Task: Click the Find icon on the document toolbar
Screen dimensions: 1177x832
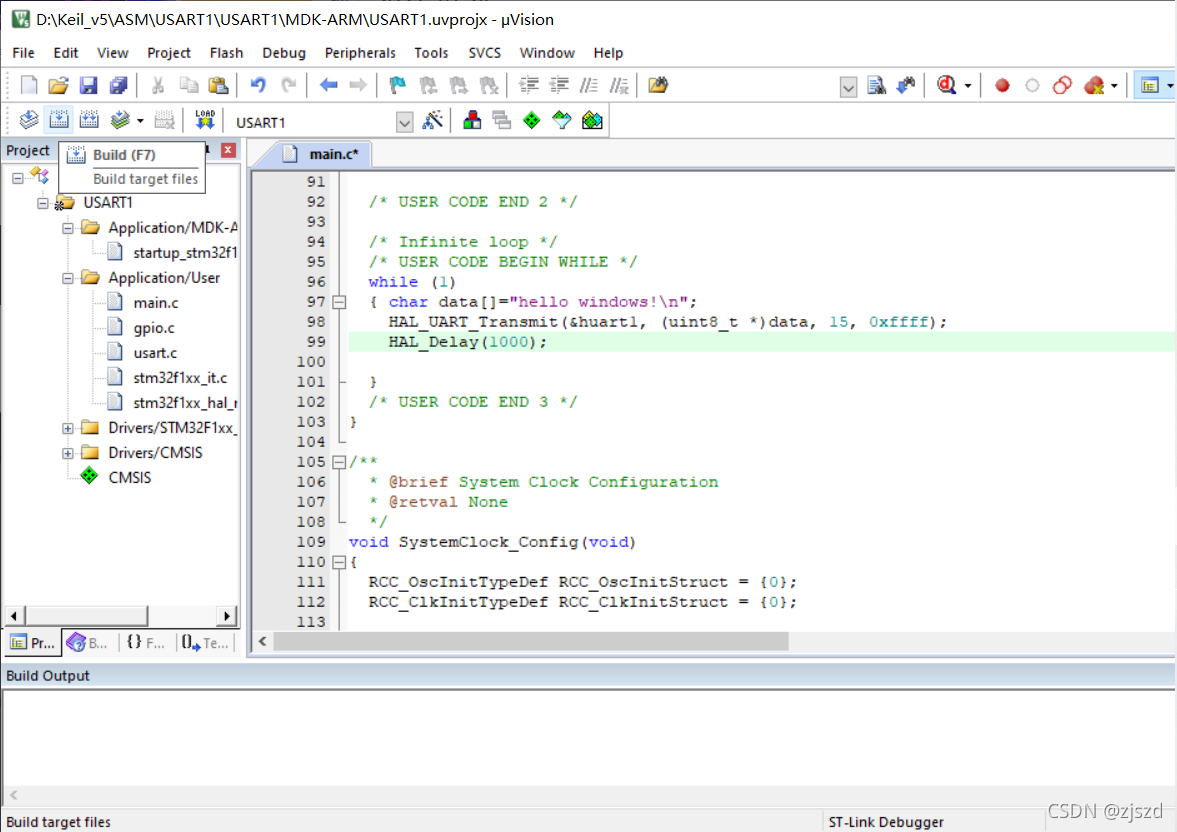Action: coord(876,85)
